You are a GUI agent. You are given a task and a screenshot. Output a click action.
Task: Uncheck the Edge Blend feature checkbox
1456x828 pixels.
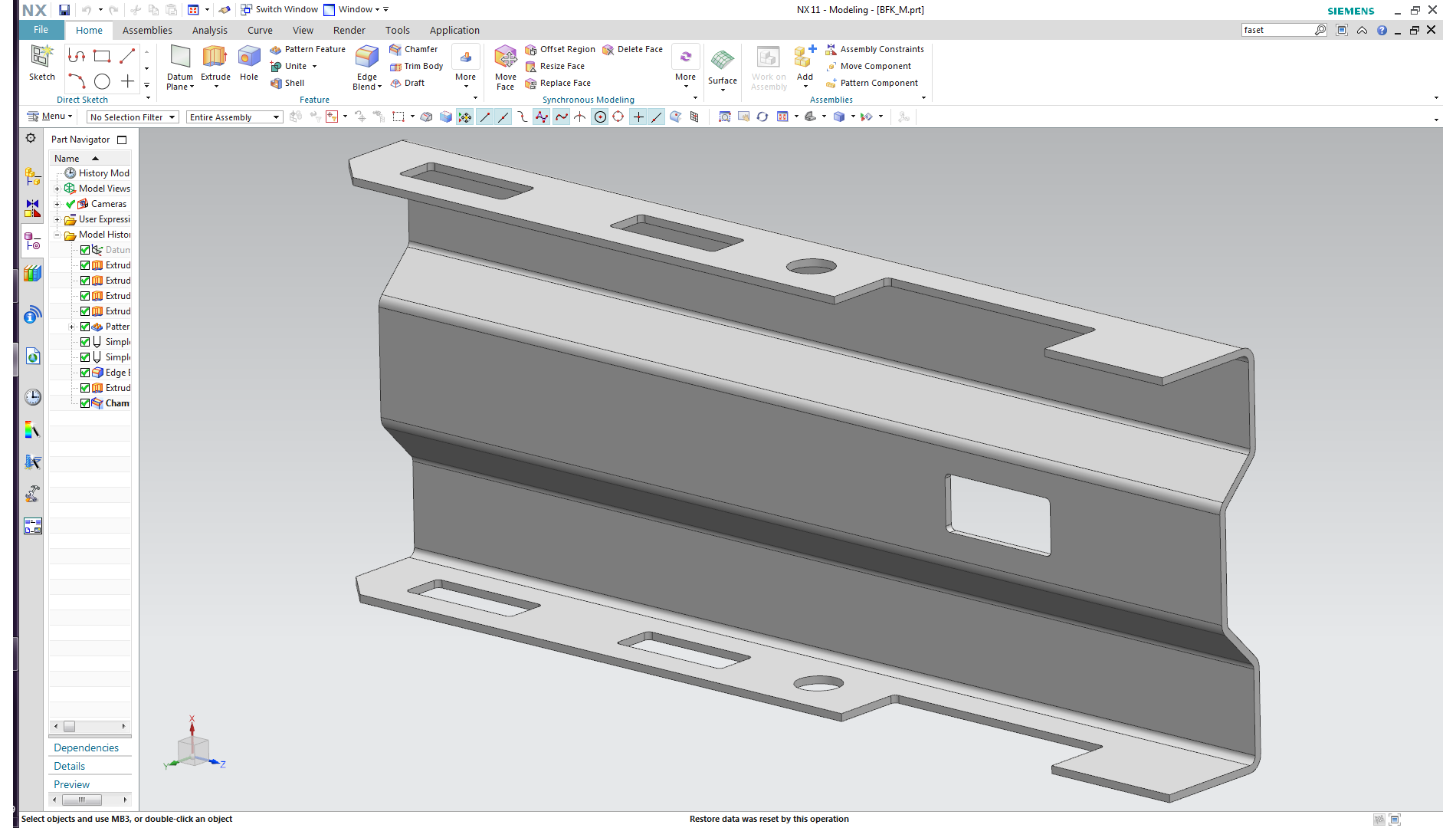pos(85,373)
